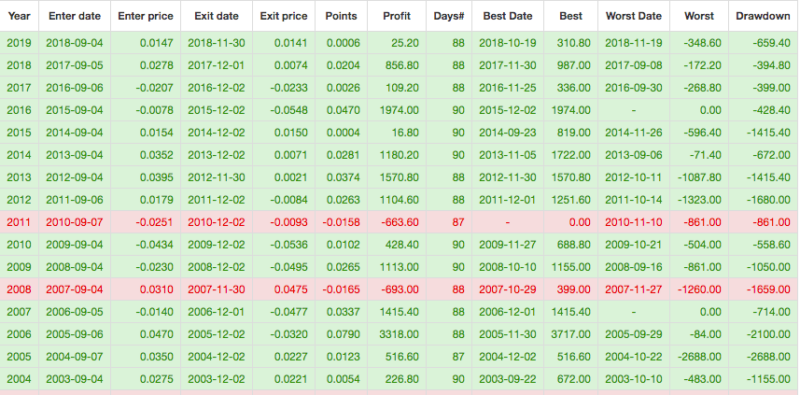
Task: Click exit date 2012-11-30
Action: click(x=216, y=178)
